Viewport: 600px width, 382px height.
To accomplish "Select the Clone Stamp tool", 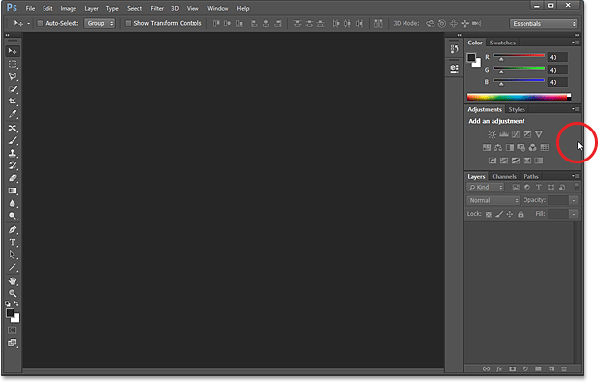I will [x=12, y=153].
